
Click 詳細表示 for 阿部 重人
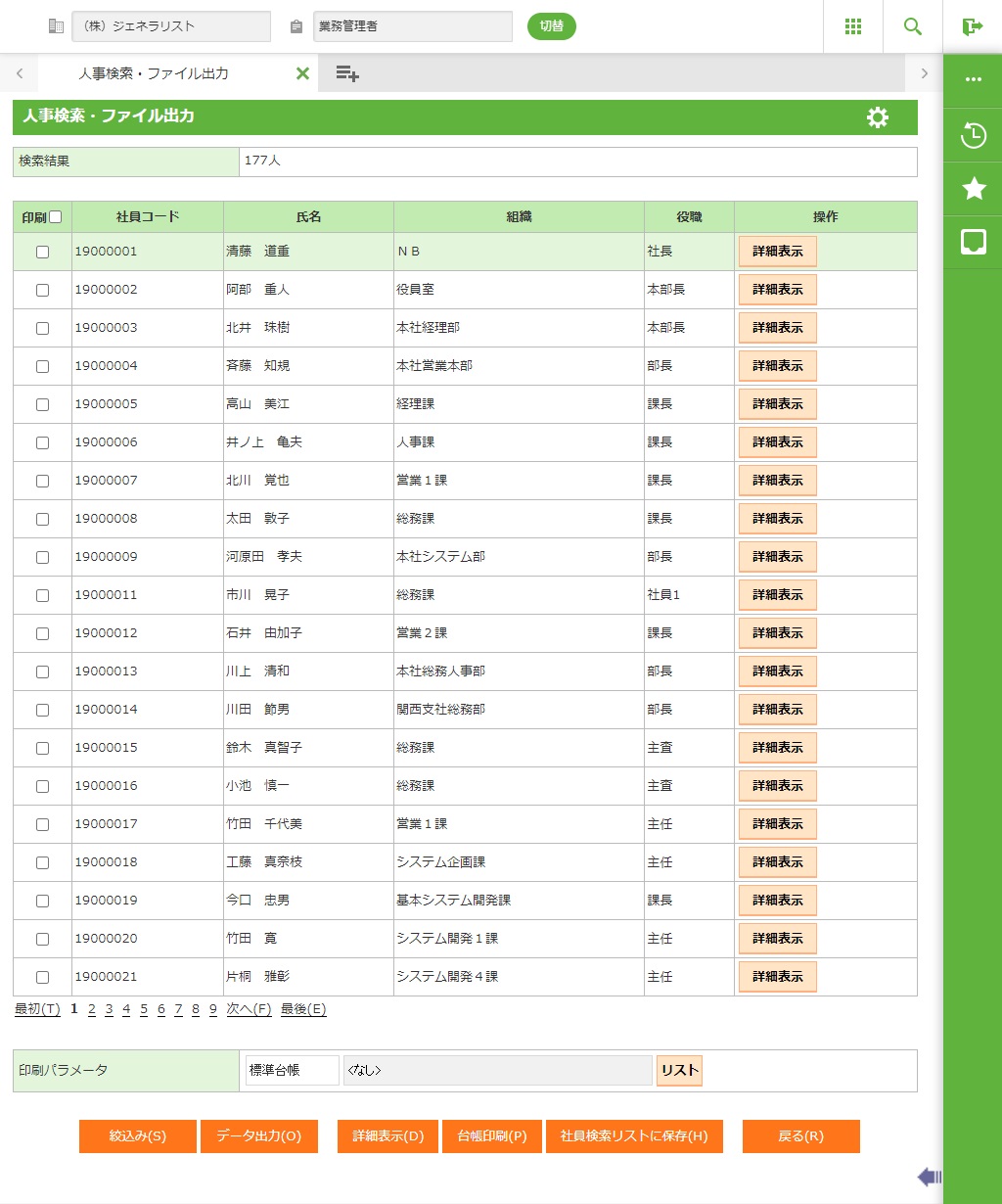pyautogui.click(x=777, y=290)
